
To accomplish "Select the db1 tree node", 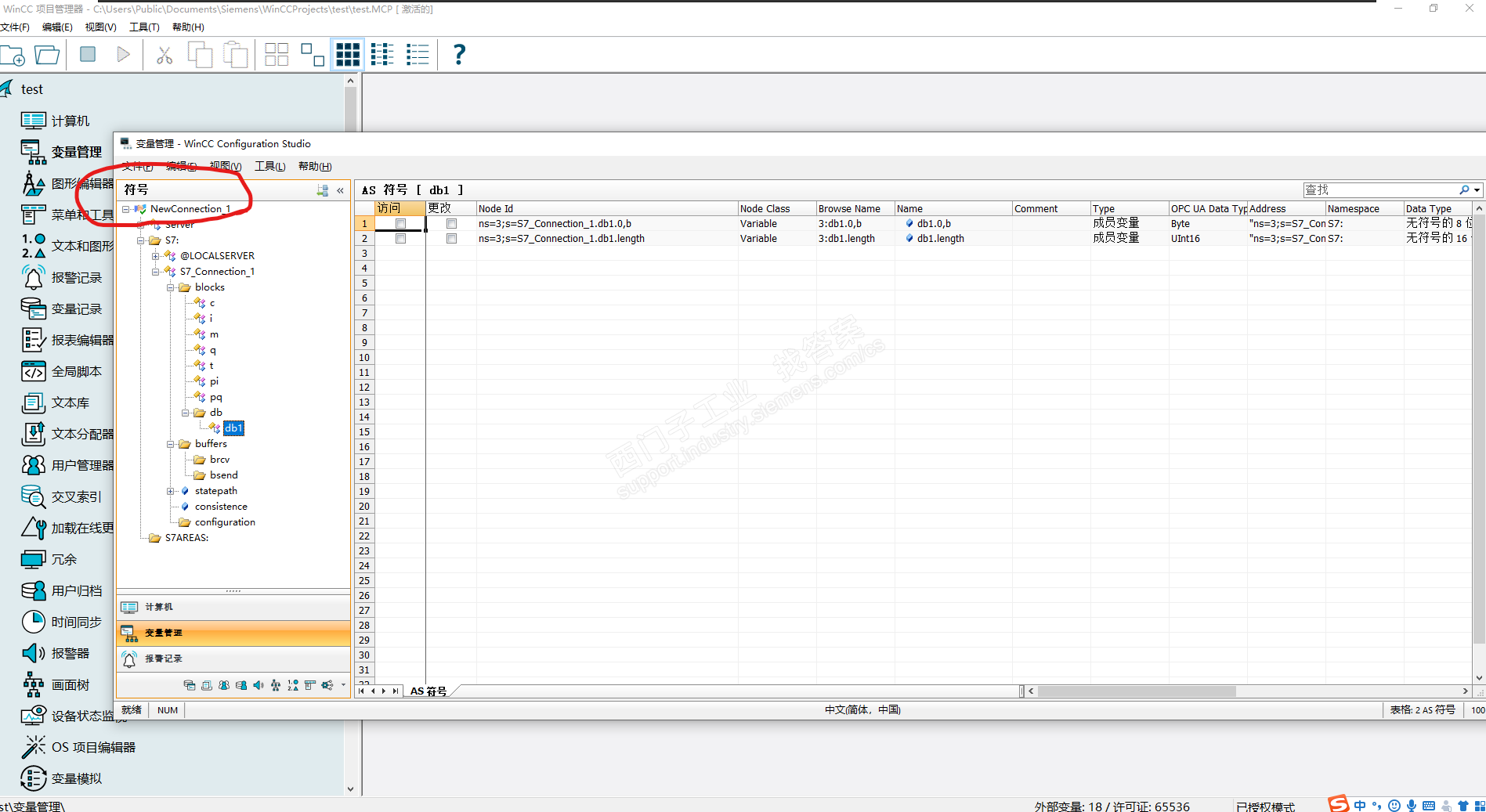I will (x=233, y=428).
